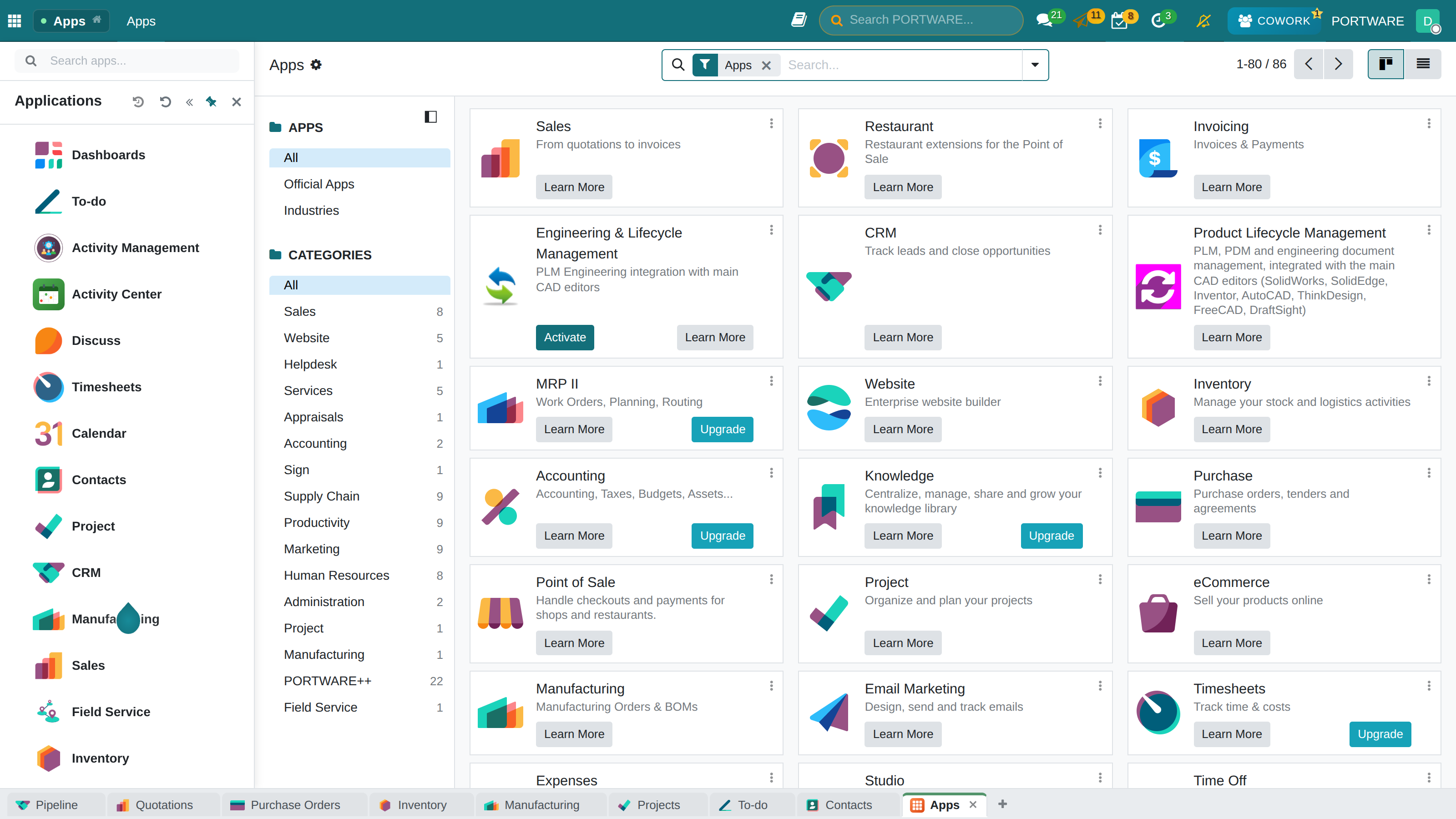Click Upgrade on the MRP II card

[x=723, y=430]
